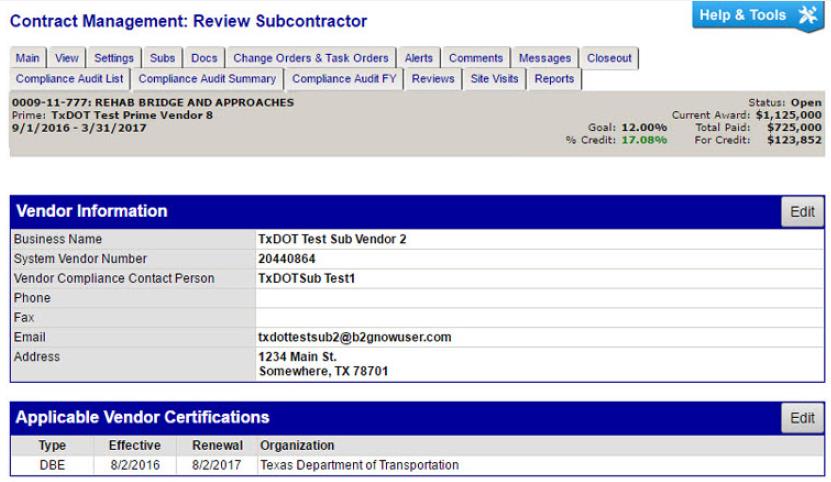
Task: Go to the Settings tab
Action: (x=113, y=59)
